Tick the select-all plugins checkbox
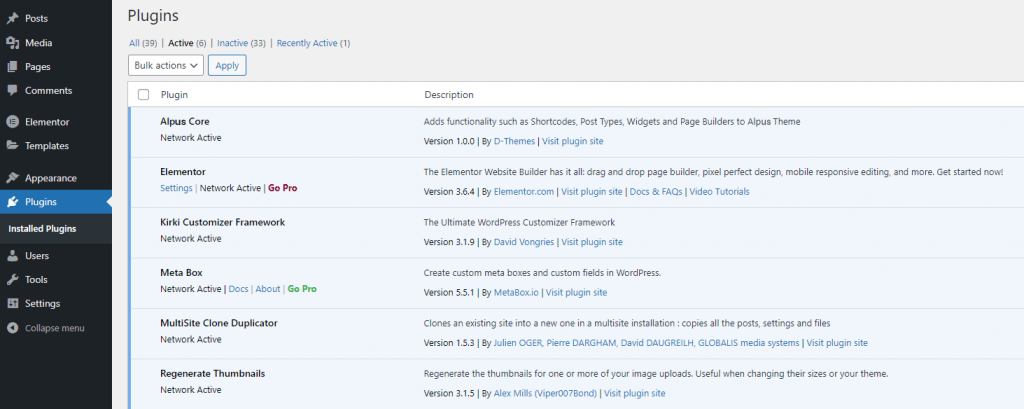The width and height of the screenshot is (1024, 409). click(x=144, y=95)
